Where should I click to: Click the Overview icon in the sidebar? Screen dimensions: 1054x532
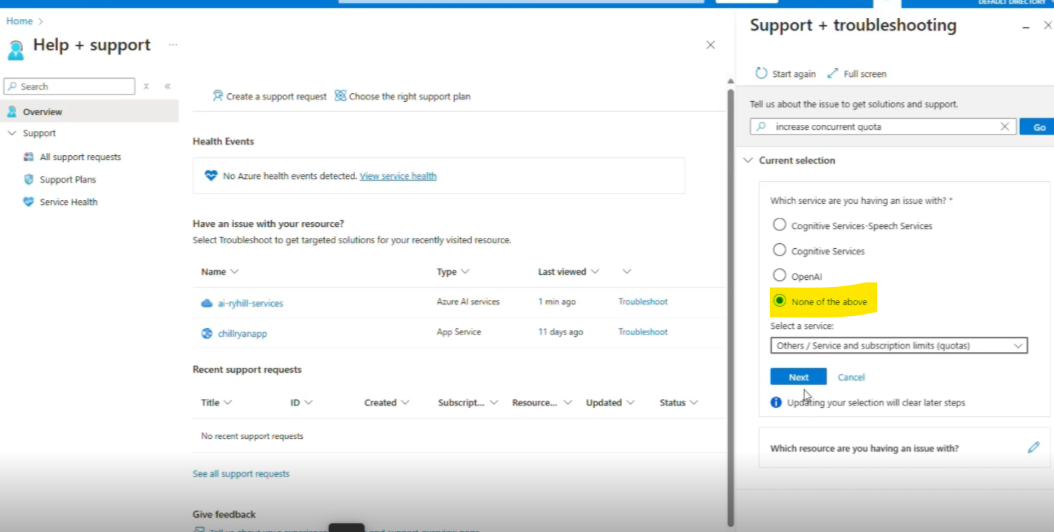(x=11, y=112)
